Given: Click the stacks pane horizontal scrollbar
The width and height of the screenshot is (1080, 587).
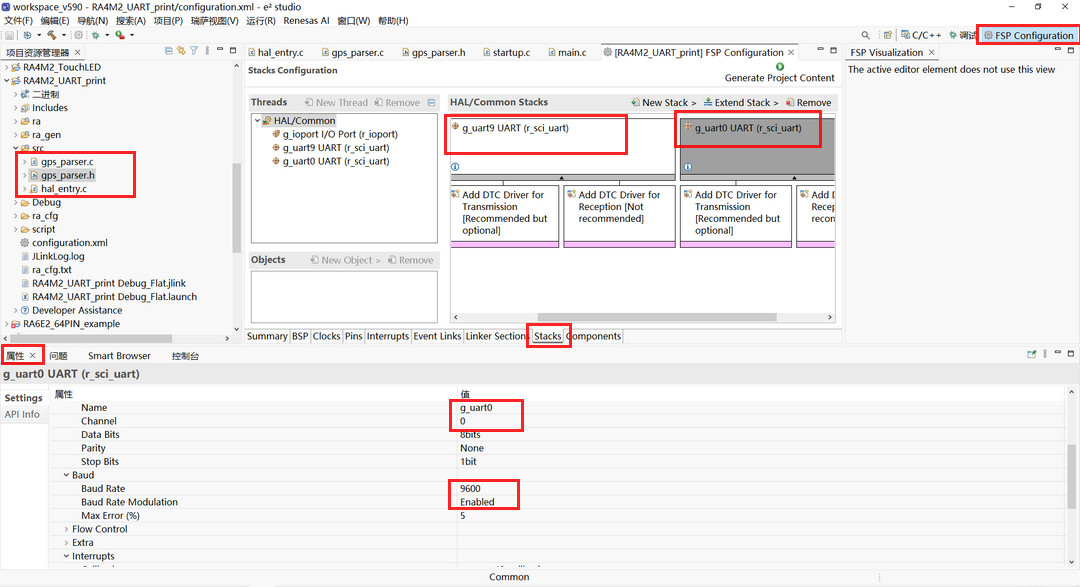Looking at the screenshot, I should [x=656, y=318].
